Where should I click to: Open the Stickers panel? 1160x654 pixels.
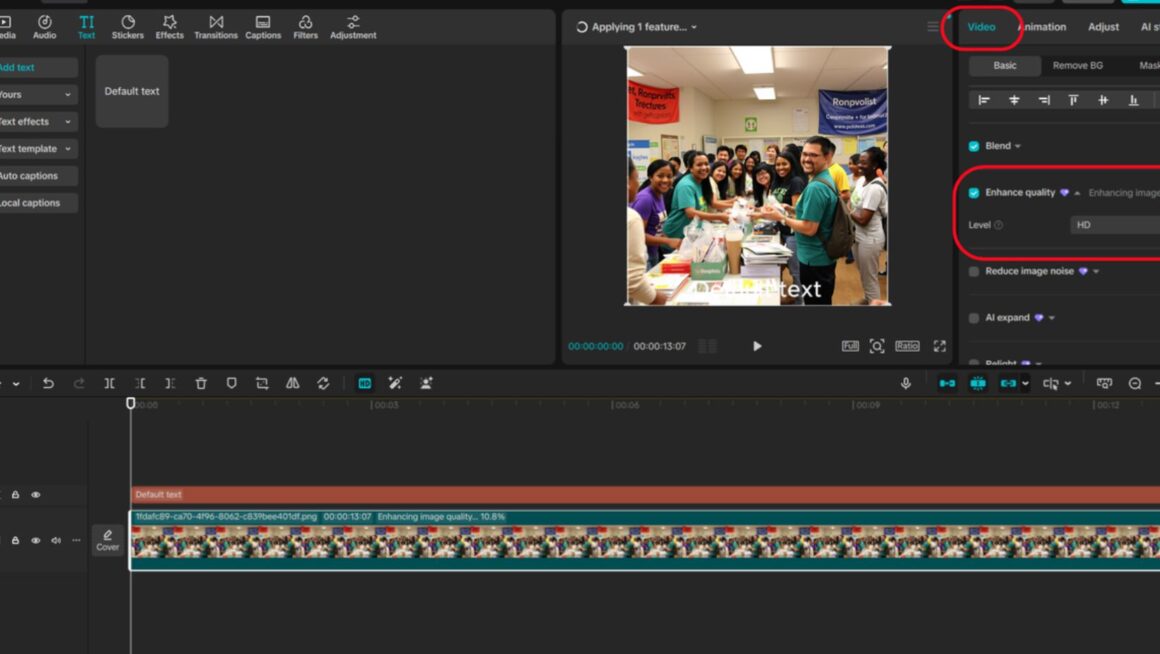click(127, 27)
